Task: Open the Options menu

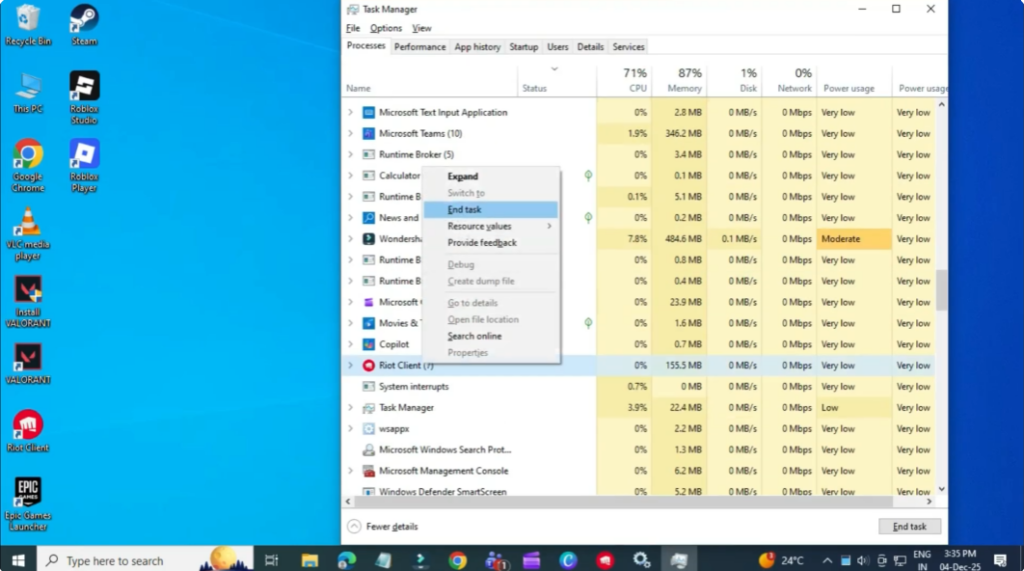Action: [x=386, y=28]
